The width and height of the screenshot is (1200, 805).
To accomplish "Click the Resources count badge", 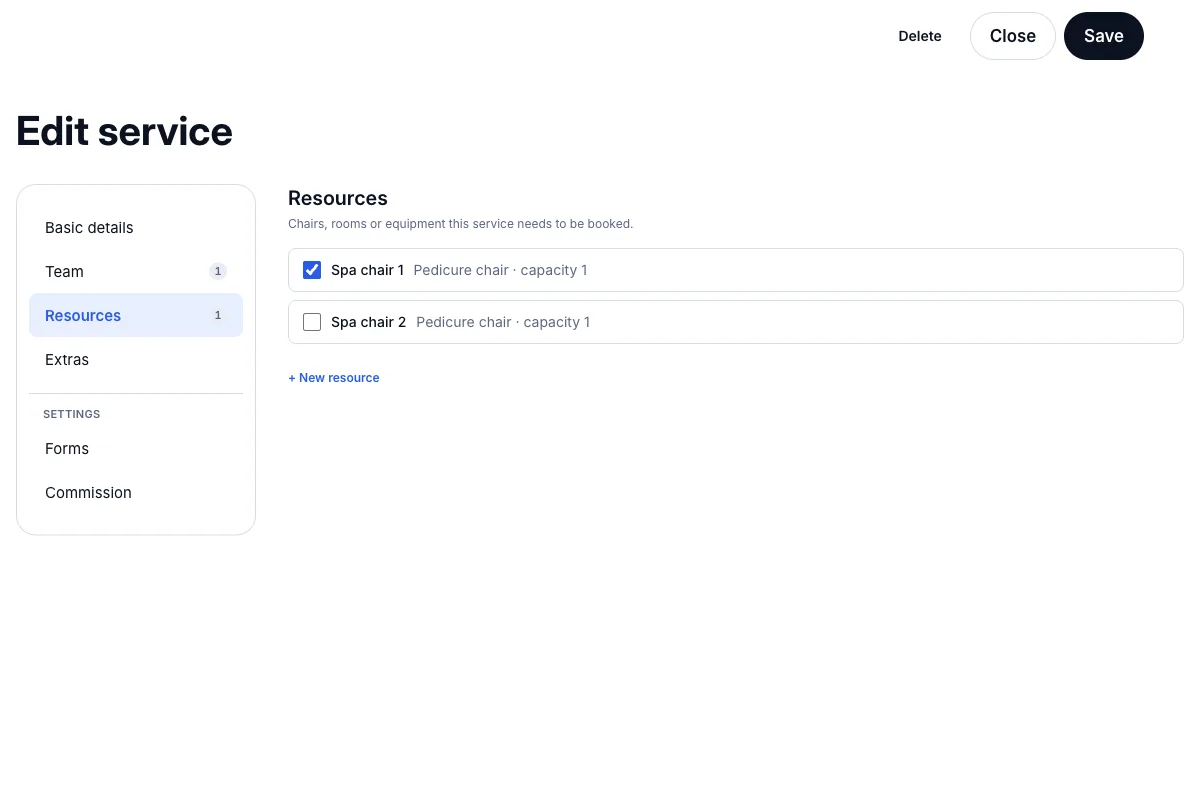I will (218, 315).
